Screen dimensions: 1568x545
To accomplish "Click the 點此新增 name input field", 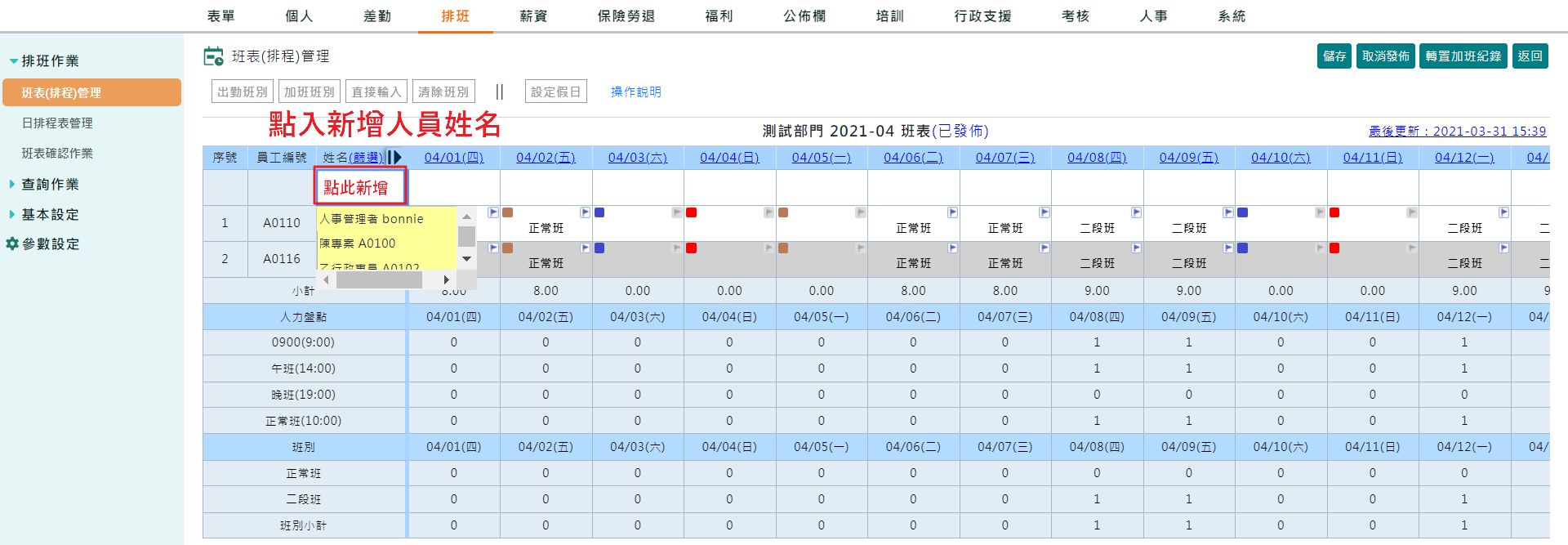I will pyautogui.click(x=360, y=188).
